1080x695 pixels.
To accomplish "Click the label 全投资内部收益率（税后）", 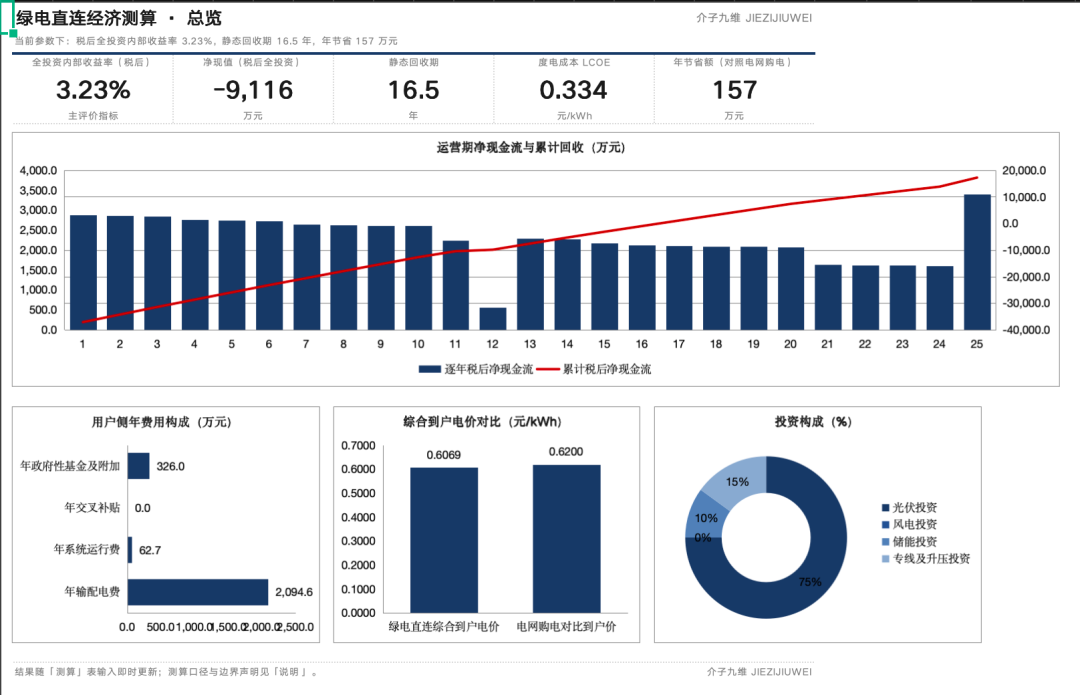I will (x=92, y=62).
